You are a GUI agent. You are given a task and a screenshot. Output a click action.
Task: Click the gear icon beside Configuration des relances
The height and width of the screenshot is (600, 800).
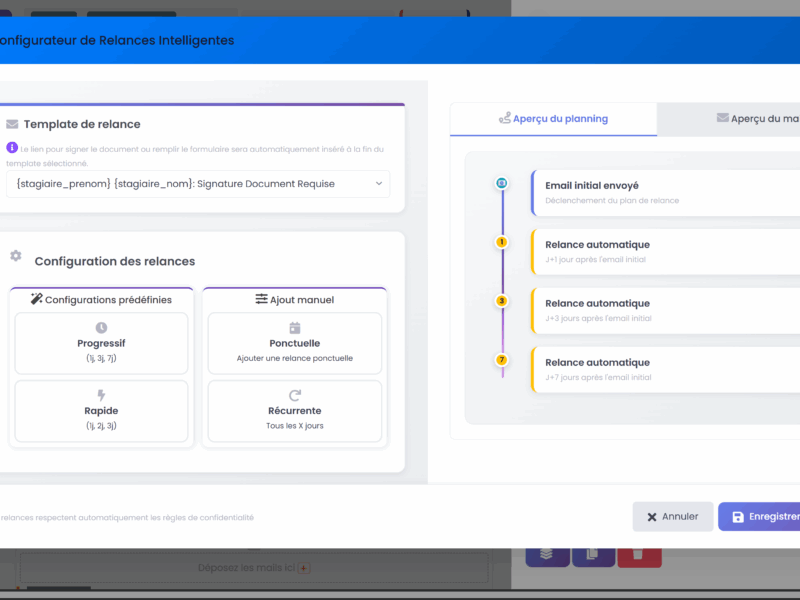tap(15, 256)
